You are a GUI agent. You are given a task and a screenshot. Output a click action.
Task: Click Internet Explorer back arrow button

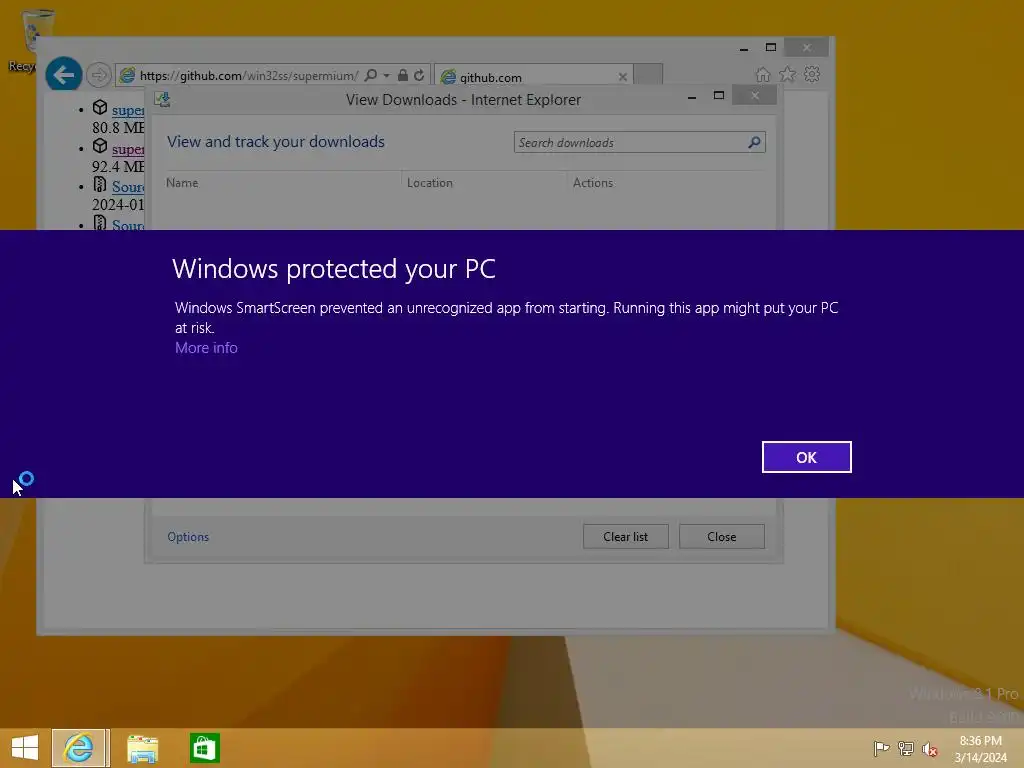tap(63, 74)
